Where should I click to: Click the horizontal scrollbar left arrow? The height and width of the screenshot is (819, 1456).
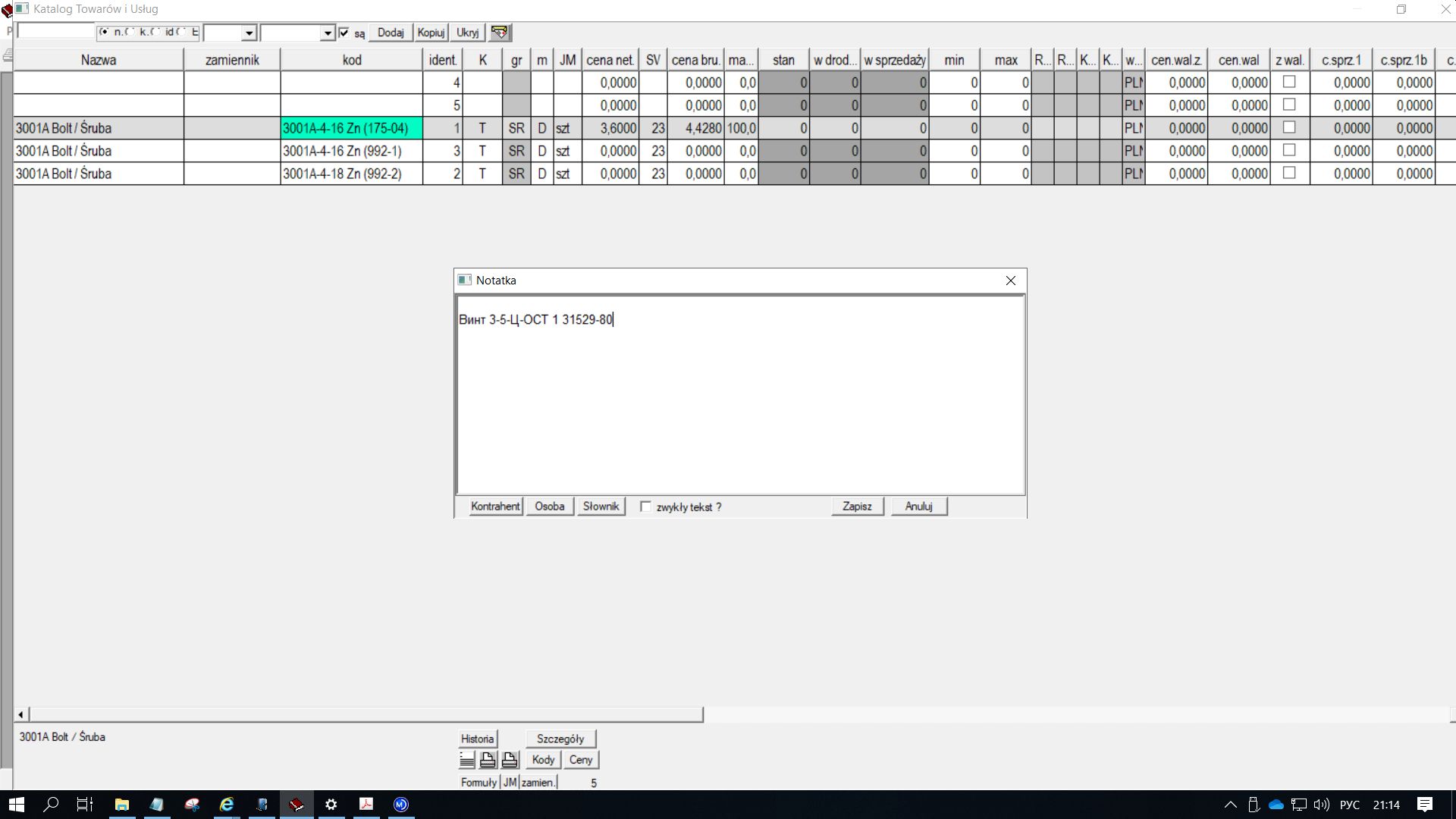20,714
